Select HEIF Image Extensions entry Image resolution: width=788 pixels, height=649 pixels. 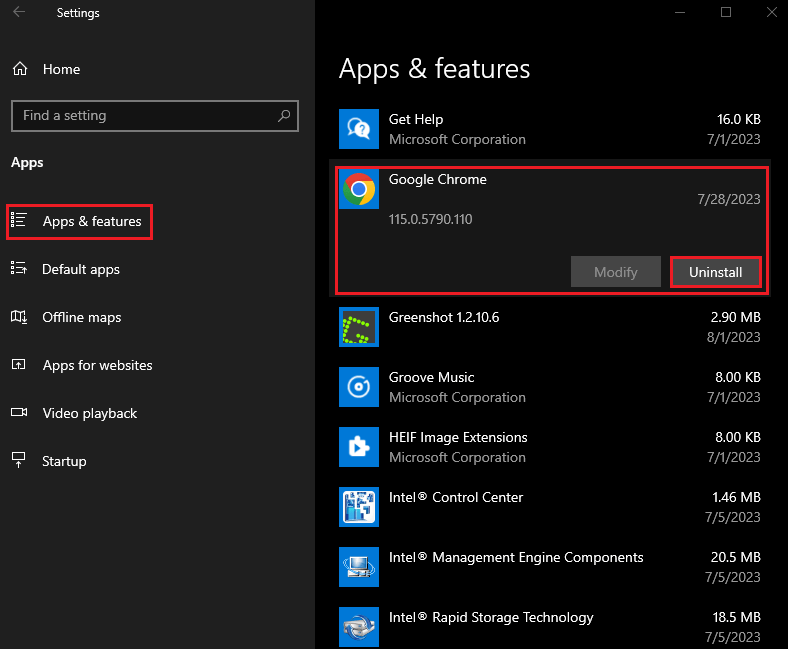(458, 437)
